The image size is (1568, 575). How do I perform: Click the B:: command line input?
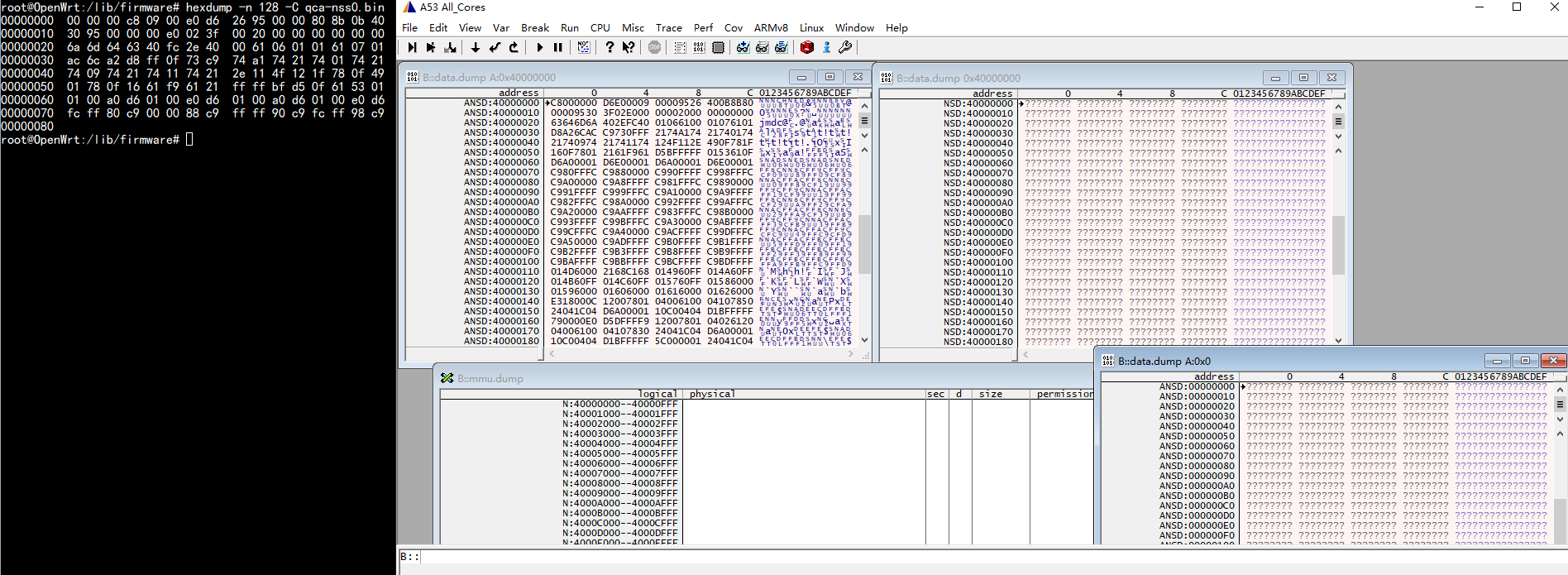tap(992, 557)
